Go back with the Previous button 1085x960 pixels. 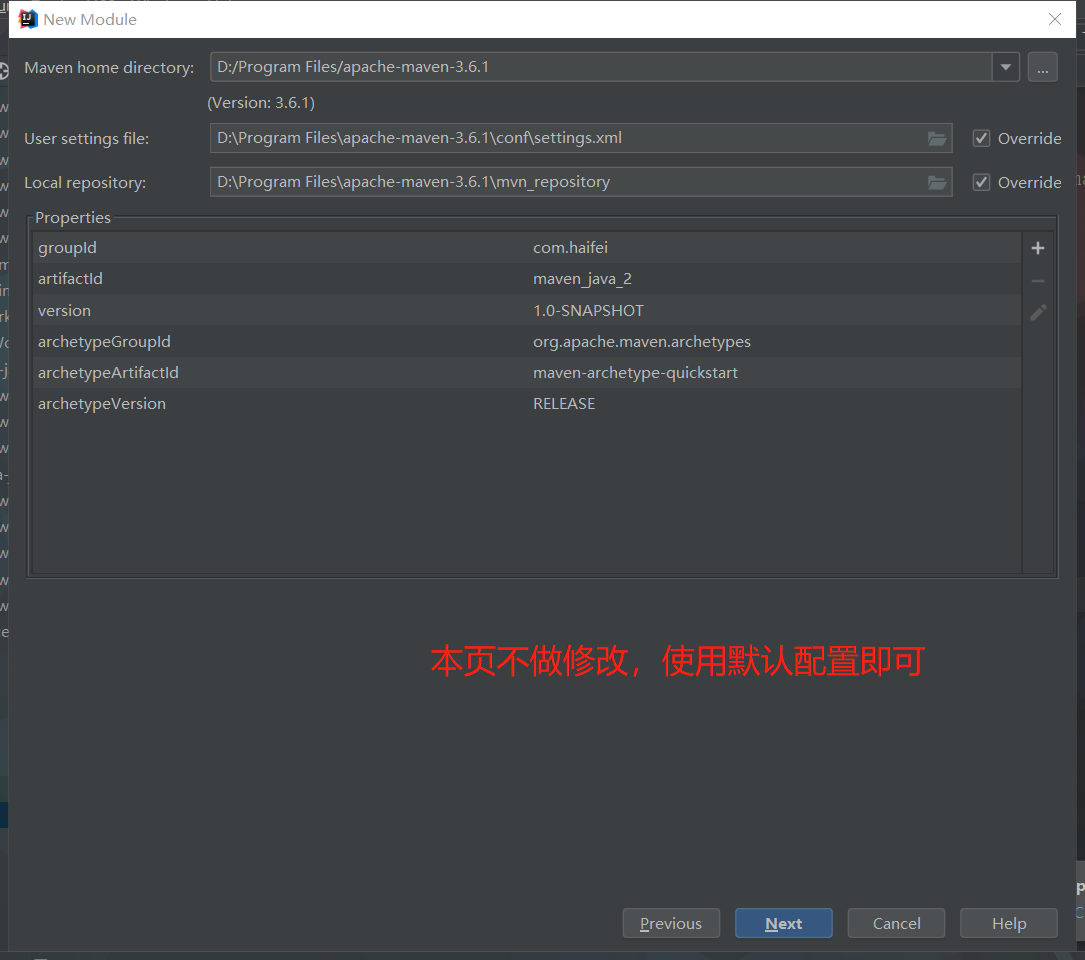coord(671,923)
